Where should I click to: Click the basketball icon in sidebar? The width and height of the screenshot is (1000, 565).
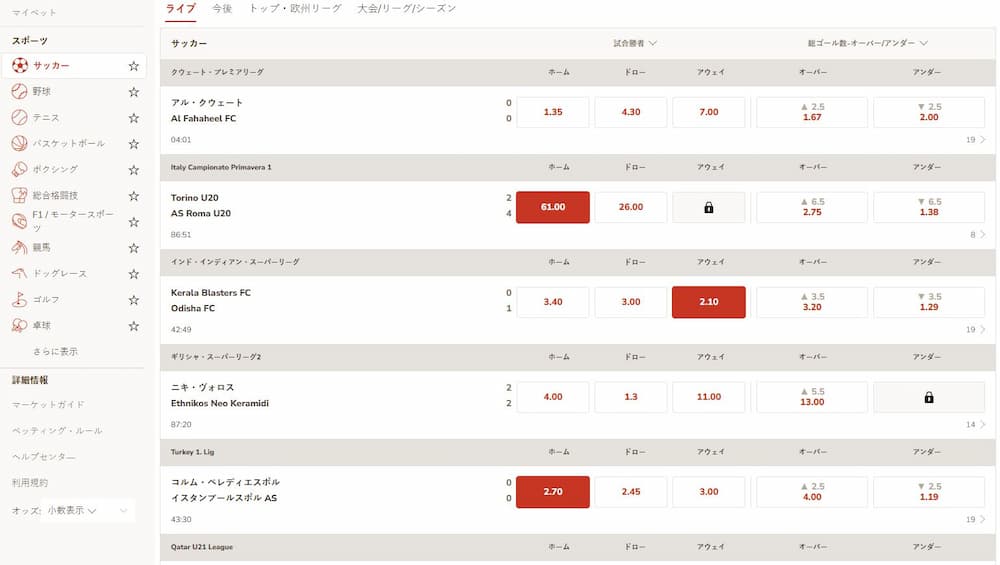point(20,143)
